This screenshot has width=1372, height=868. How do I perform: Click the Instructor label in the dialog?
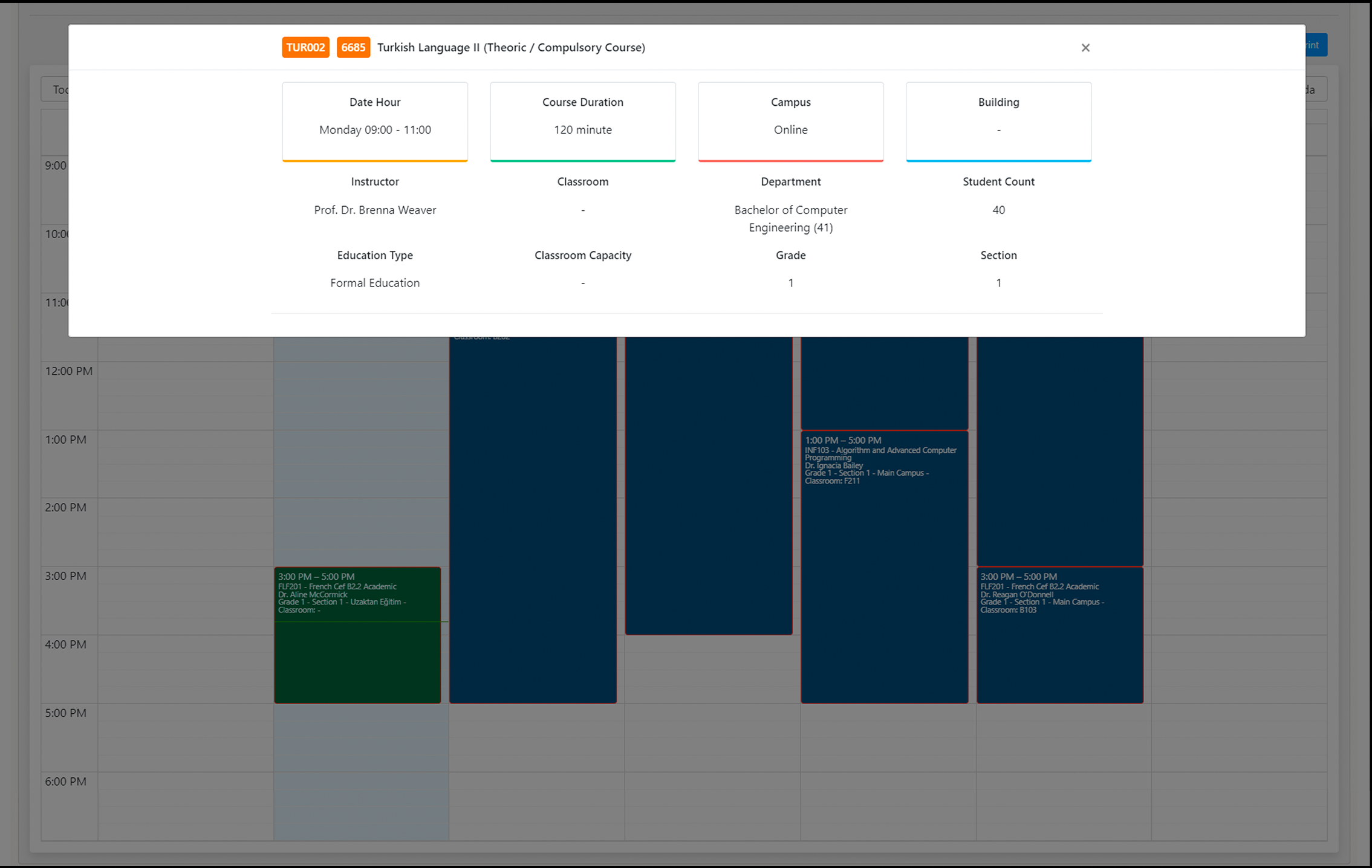(374, 181)
